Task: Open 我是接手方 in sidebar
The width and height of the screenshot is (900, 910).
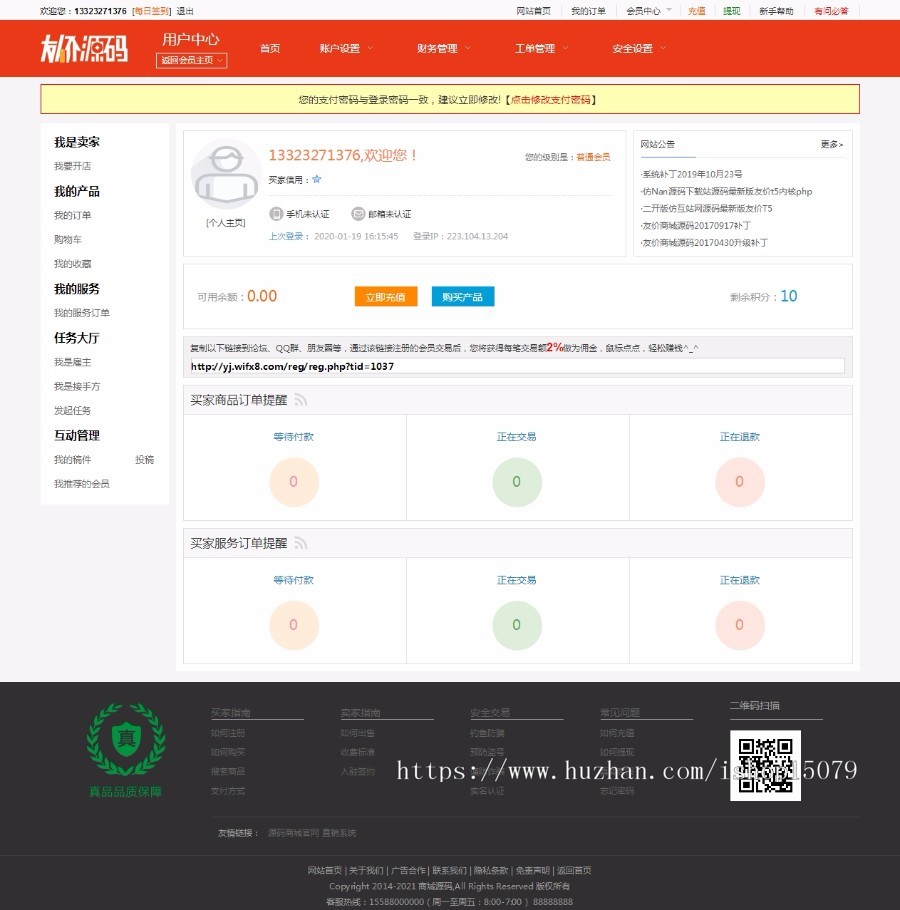Action: tap(77, 387)
